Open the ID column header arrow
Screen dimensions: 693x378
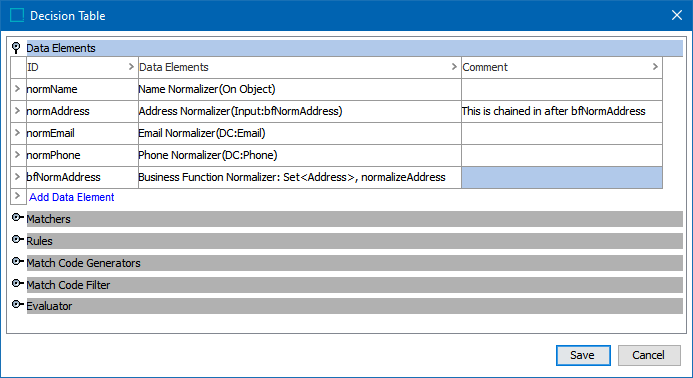[x=131, y=67]
